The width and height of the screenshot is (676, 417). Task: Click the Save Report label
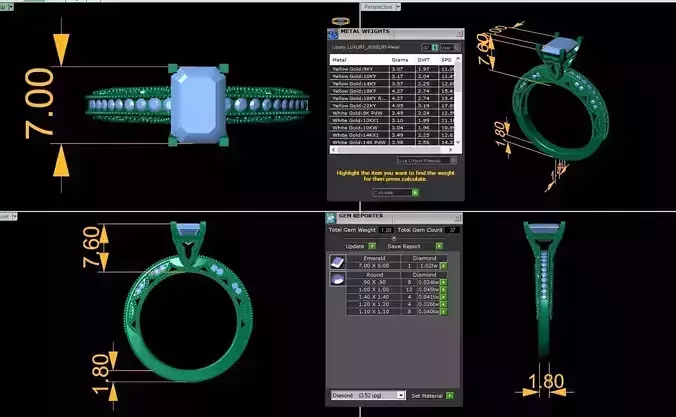tap(404, 246)
